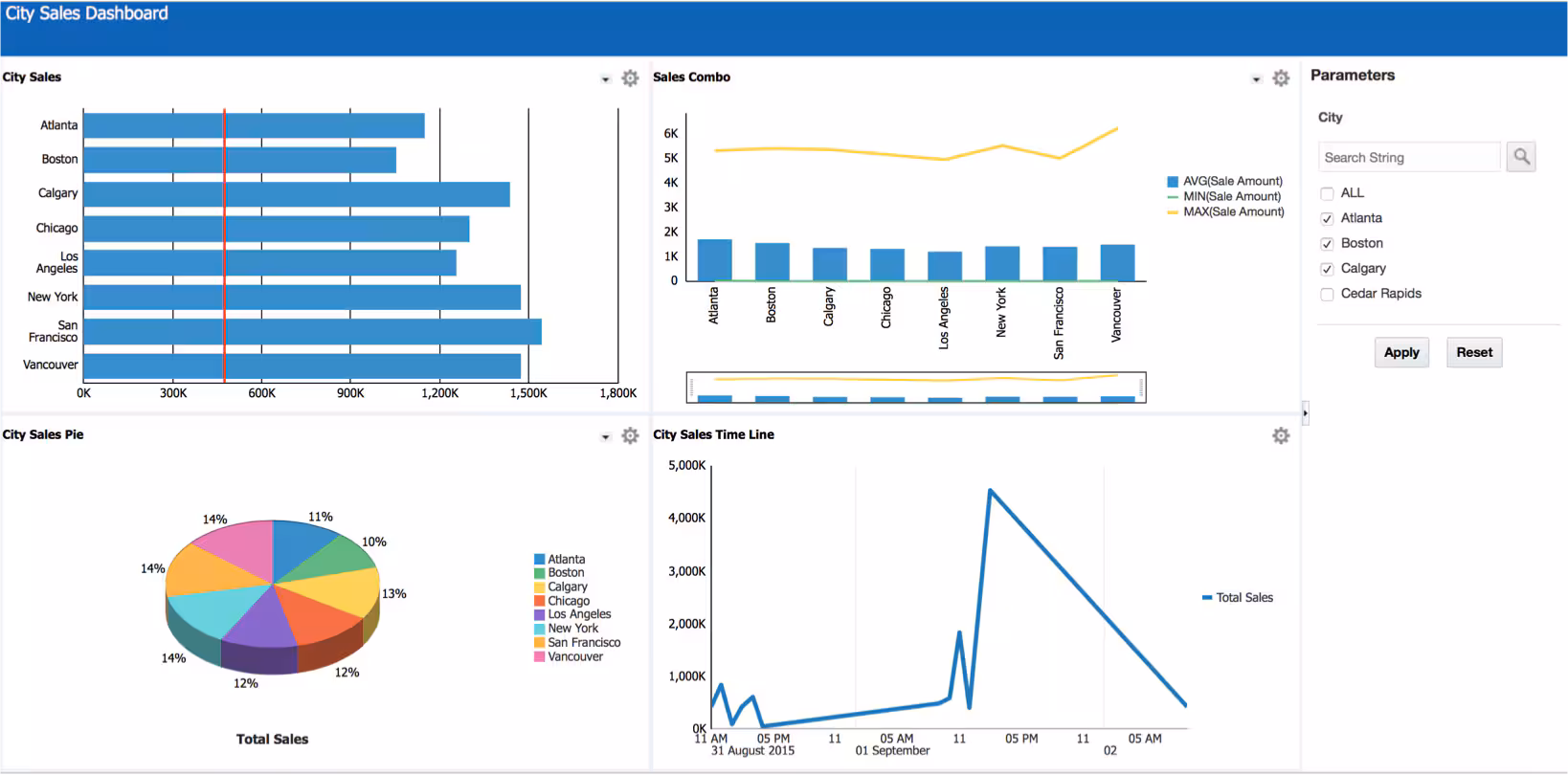Check the ALL city checkbox

(1327, 193)
